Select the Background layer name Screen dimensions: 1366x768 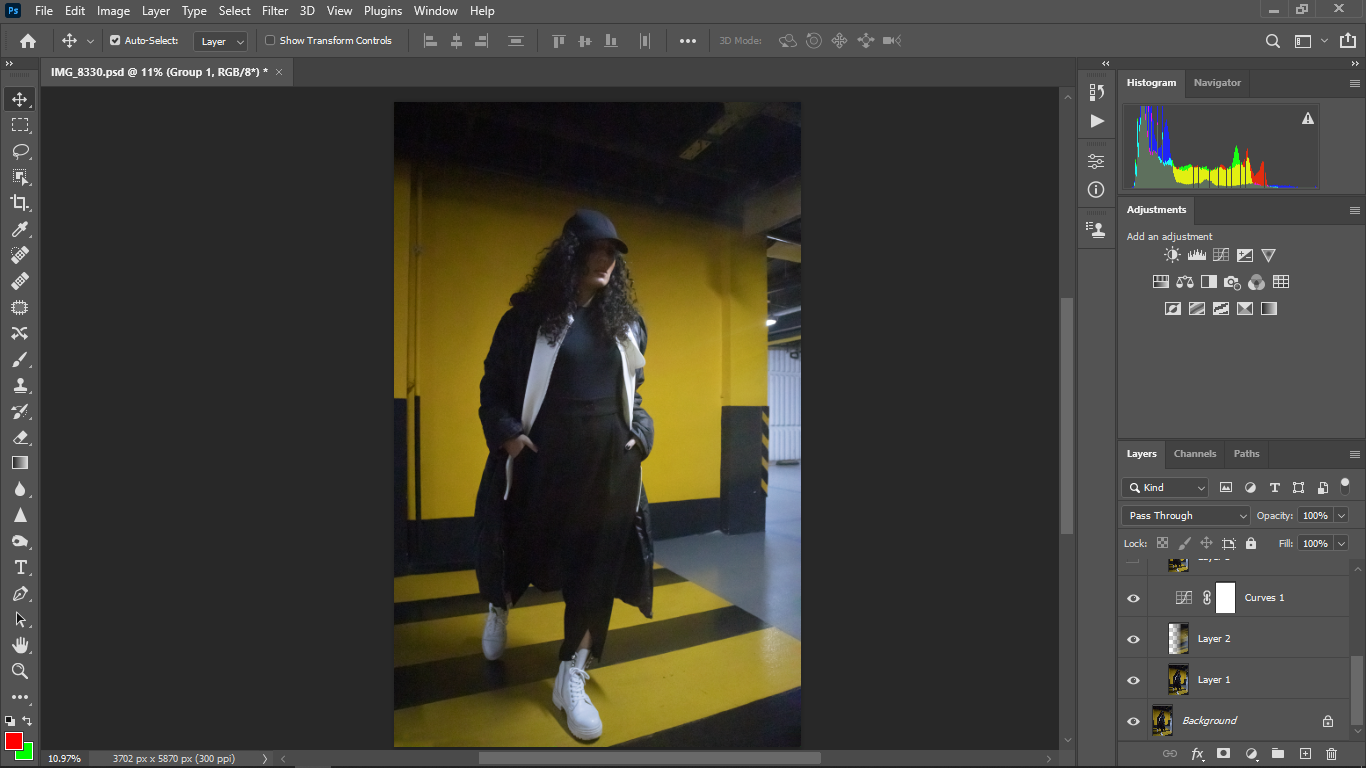pos(1209,721)
